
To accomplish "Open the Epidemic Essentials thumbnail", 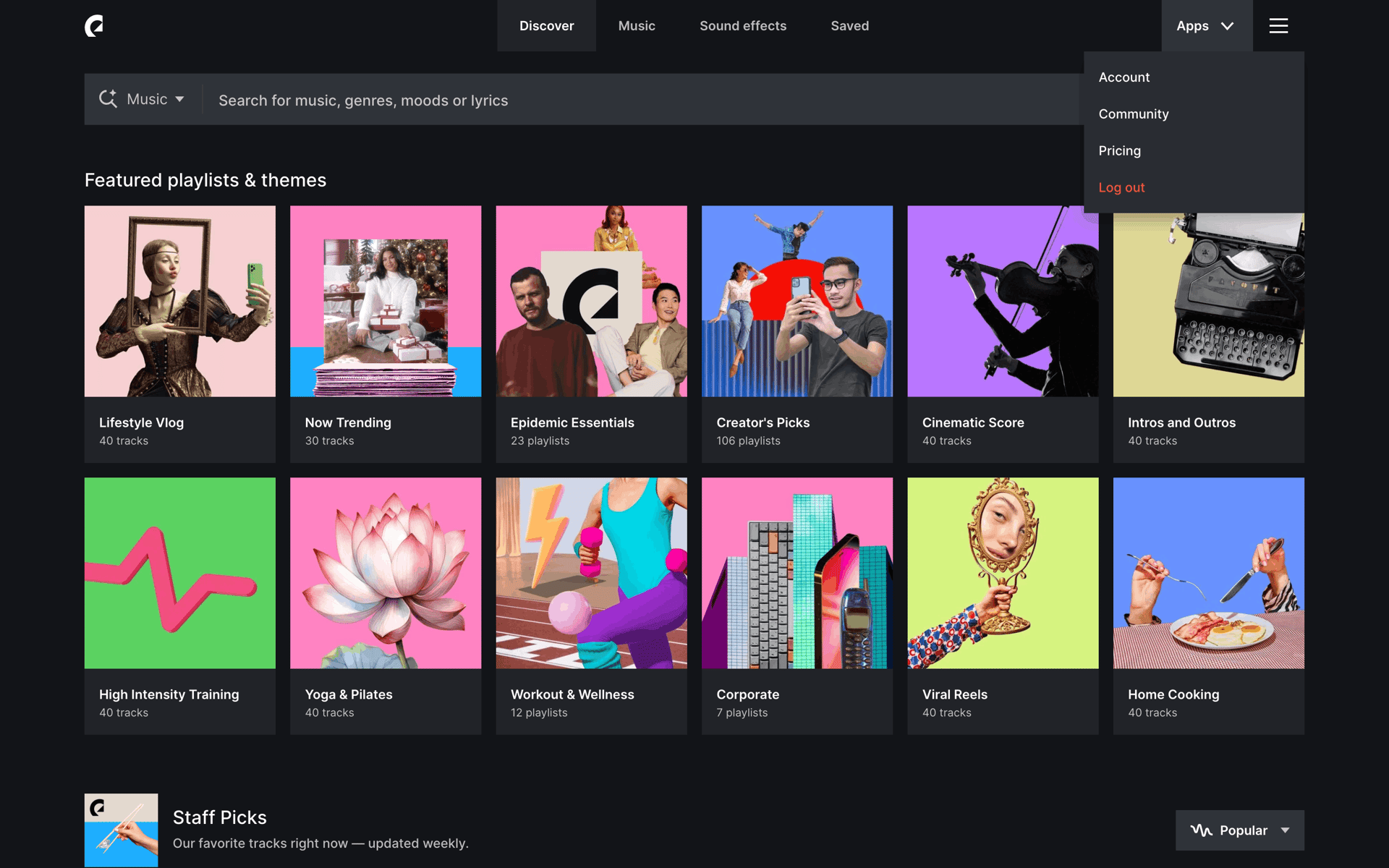I will pyautogui.click(x=592, y=301).
